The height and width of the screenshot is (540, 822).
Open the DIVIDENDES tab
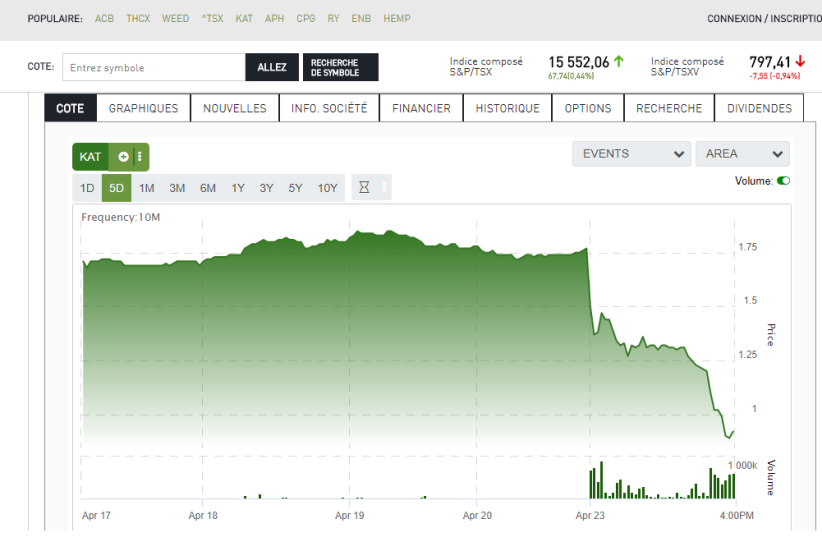[759, 108]
